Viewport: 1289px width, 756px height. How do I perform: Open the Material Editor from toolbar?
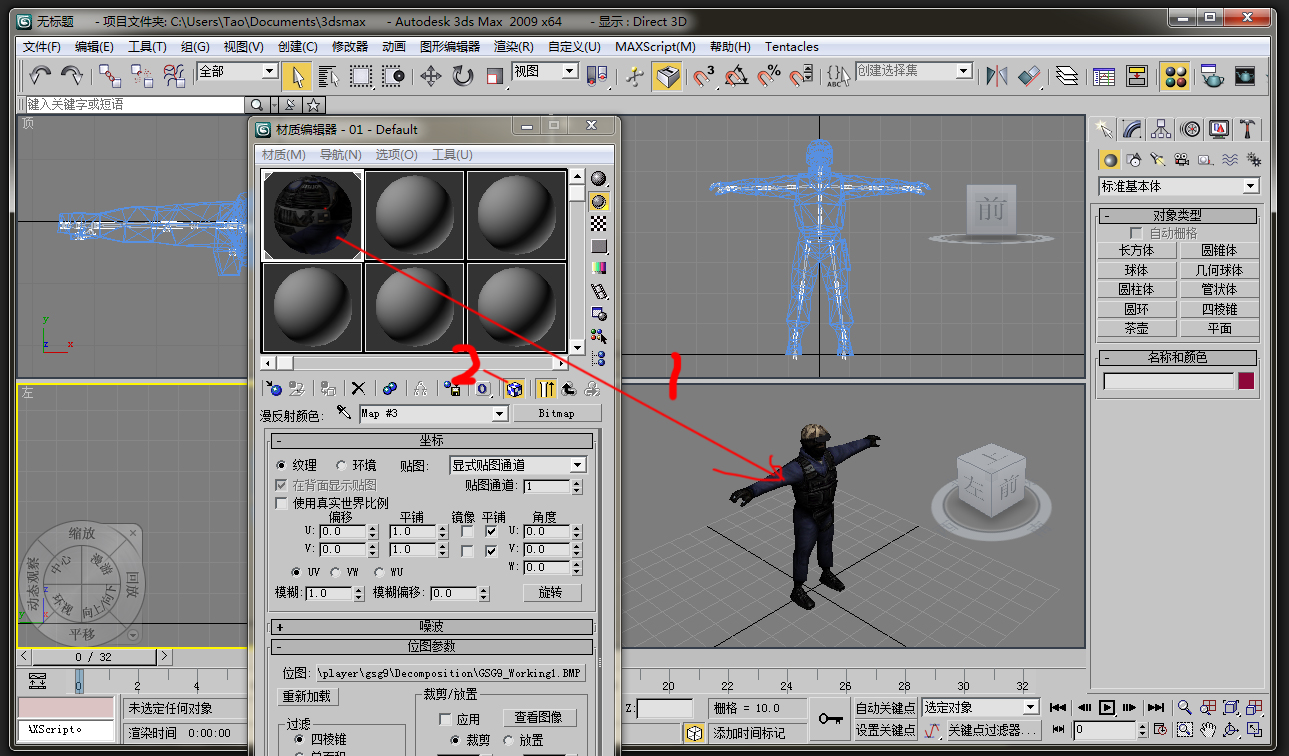click(x=1176, y=76)
